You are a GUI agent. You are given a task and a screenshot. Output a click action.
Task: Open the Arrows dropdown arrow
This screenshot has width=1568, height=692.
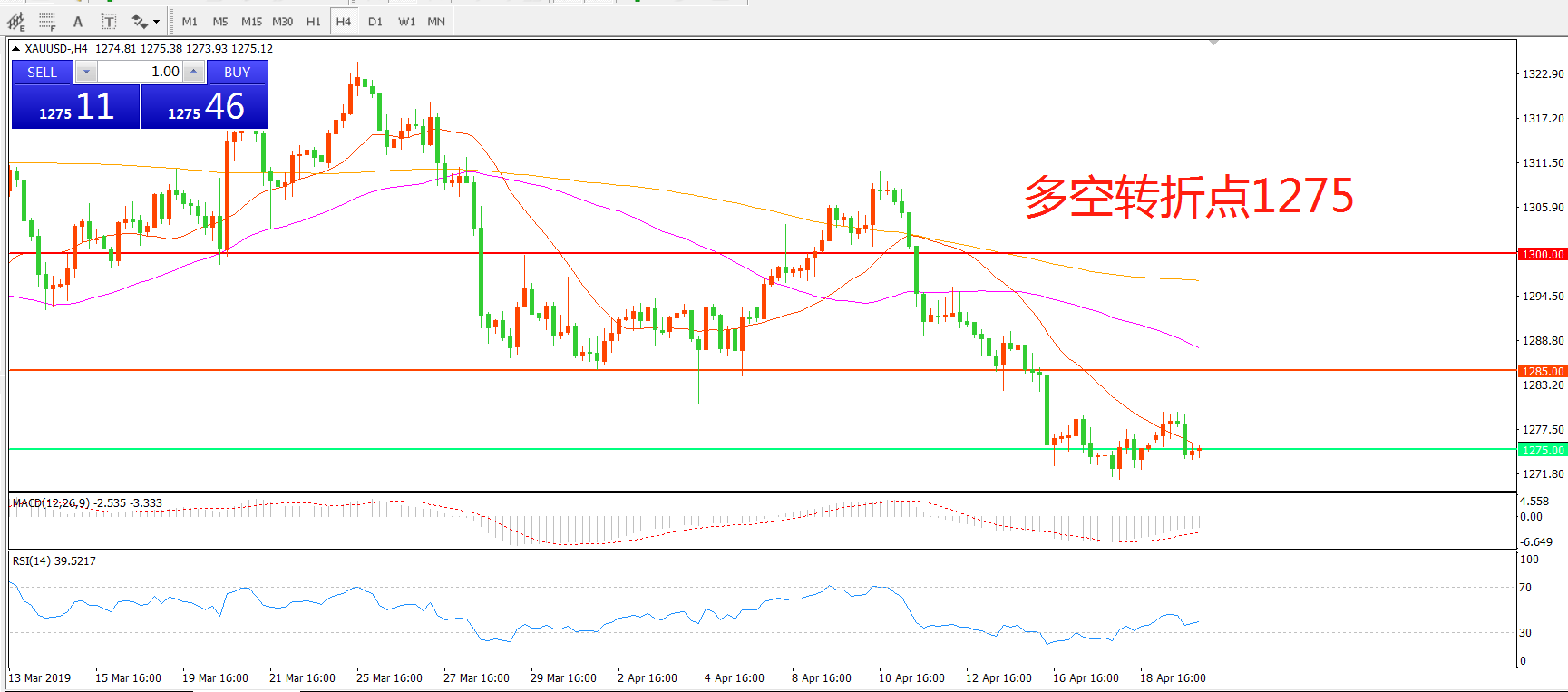tap(157, 22)
